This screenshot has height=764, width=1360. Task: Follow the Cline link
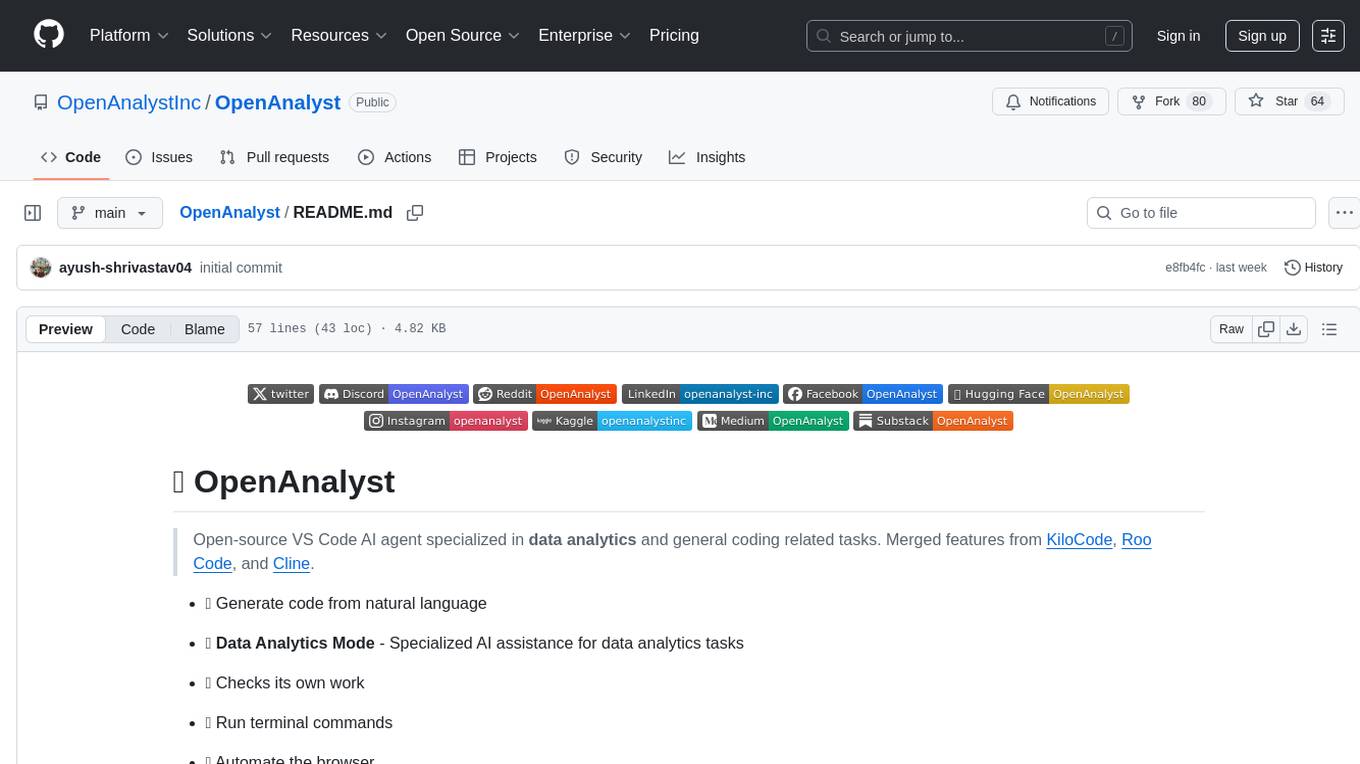pos(291,563)
